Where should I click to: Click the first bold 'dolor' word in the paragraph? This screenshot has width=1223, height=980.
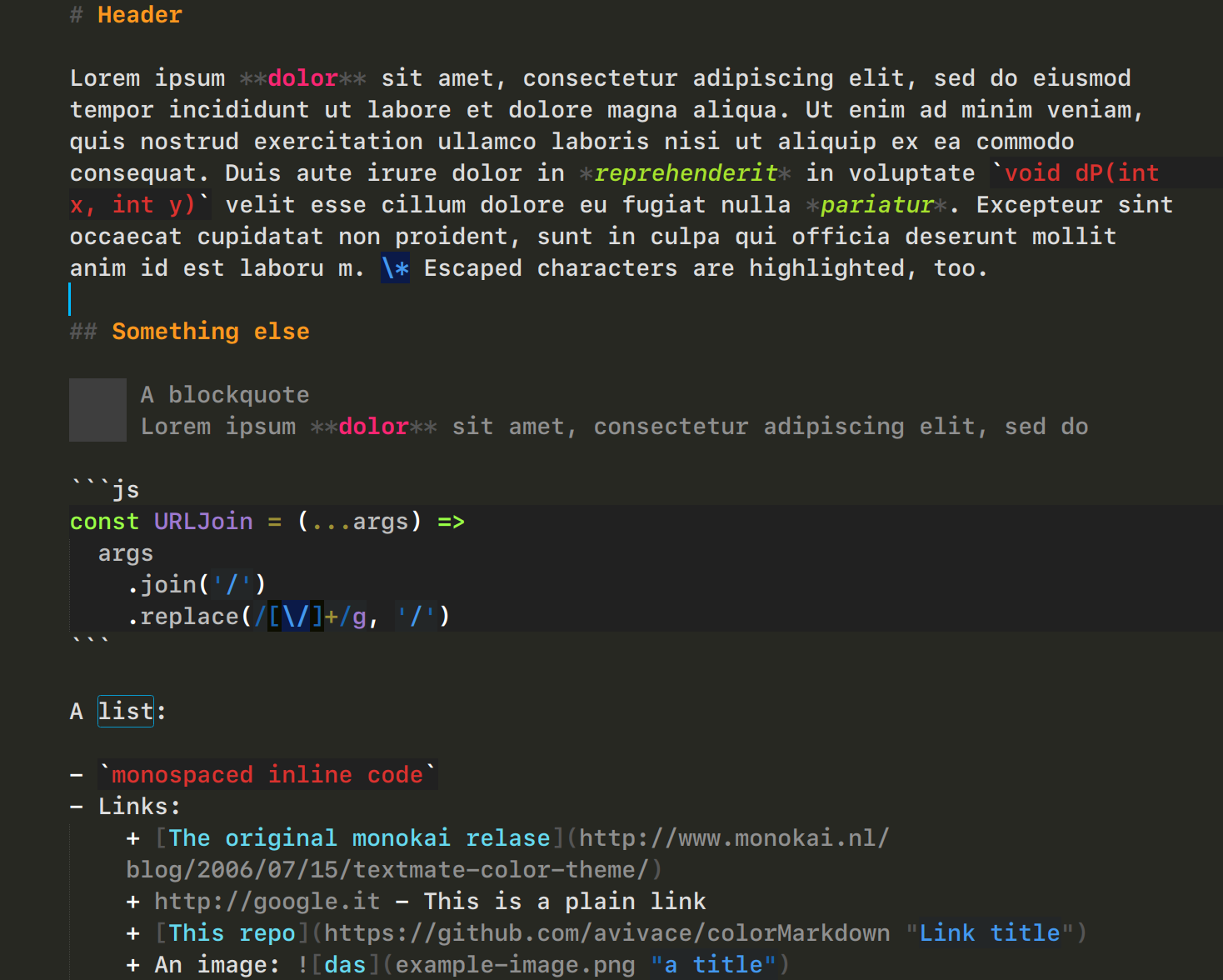tap(302, 78)
